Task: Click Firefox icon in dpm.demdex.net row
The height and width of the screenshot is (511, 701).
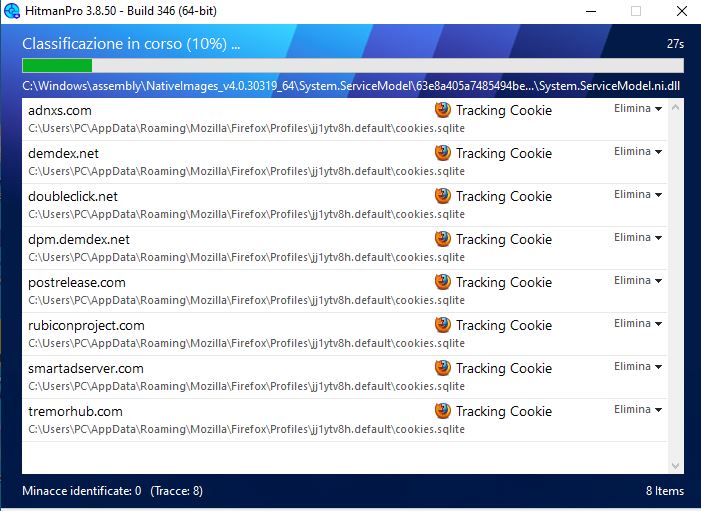Action: (x=443, y=239)
